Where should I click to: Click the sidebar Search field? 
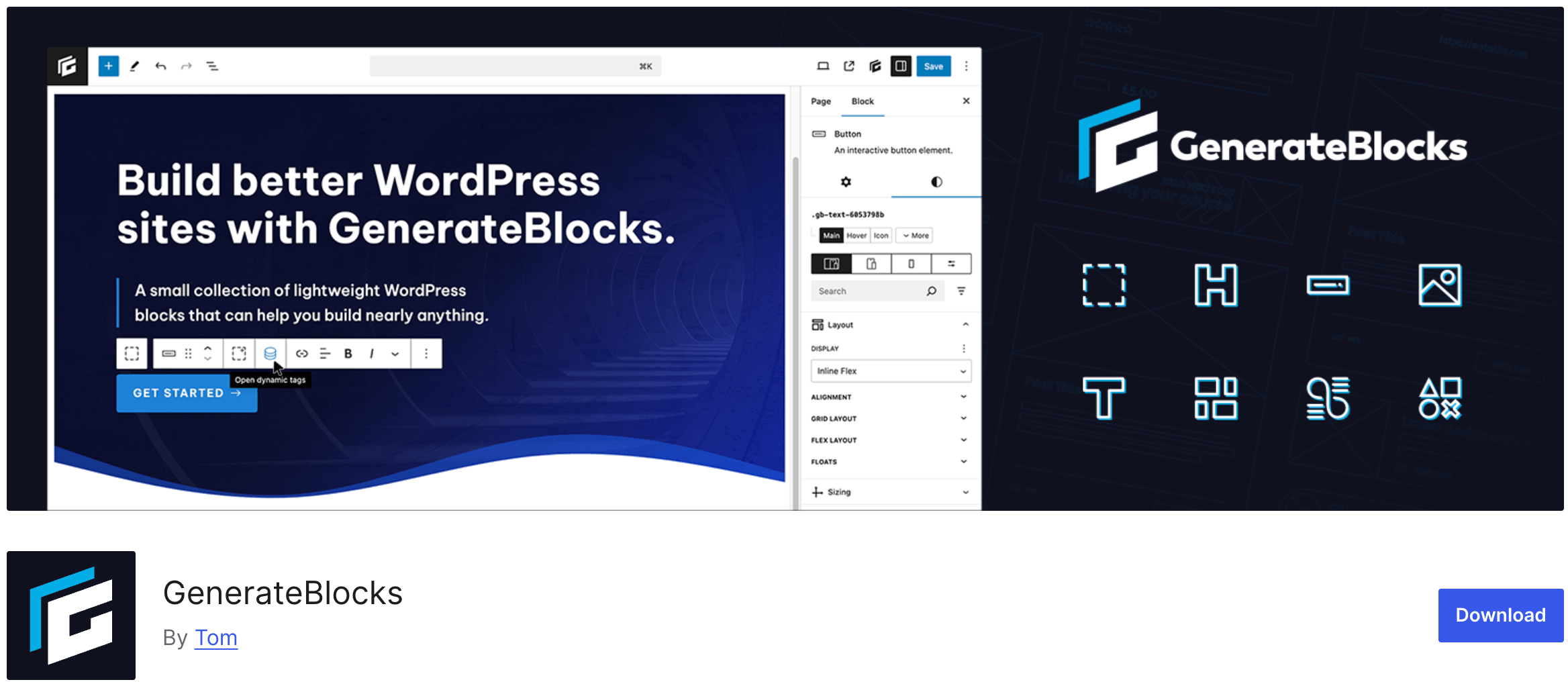[x=877, y=291]
